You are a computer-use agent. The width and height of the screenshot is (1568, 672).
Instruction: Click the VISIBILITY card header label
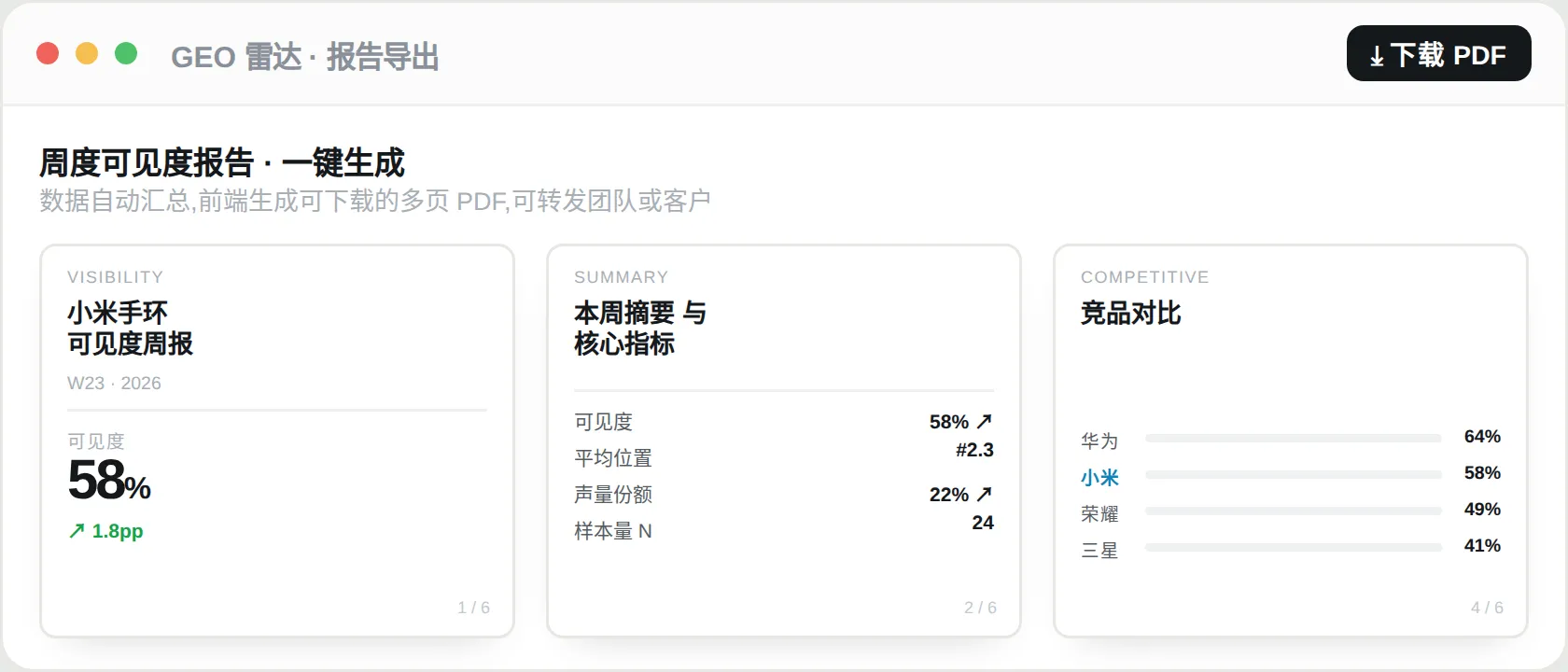116,277
